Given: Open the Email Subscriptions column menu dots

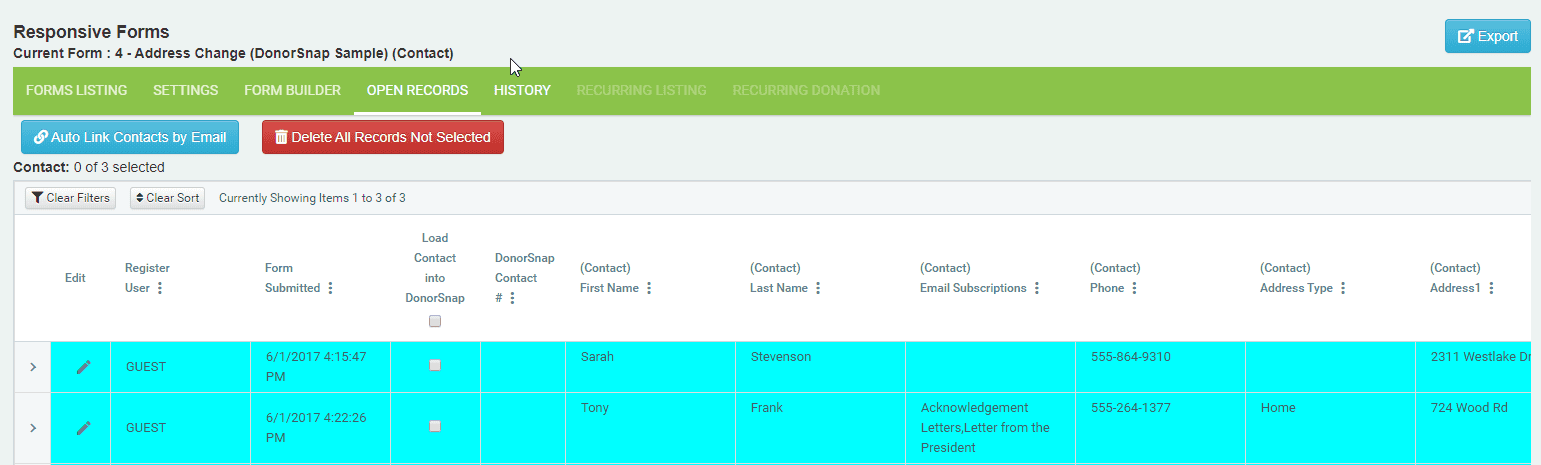Looking at the screenshot, I should 1037,288.
